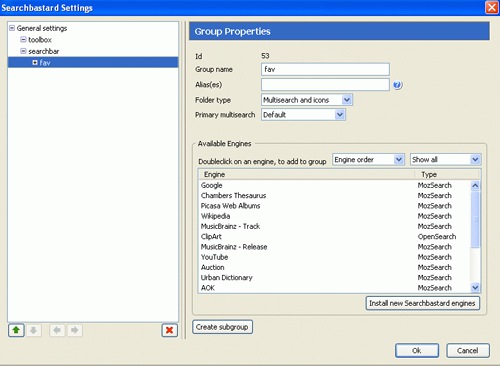Sort by the Type column header
The width and height of the screenshot is (500, 366).
pos(447,174)
